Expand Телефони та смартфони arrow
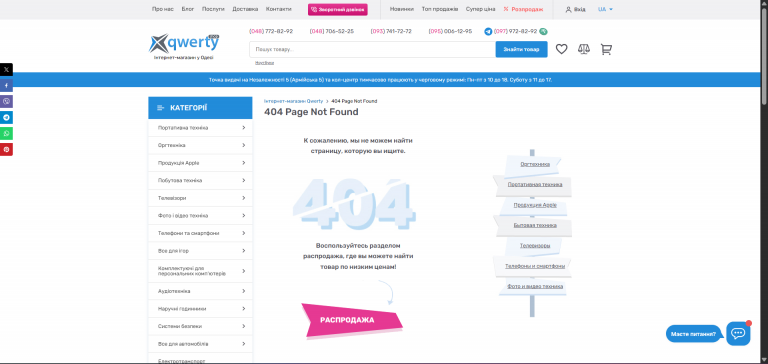Image resolution: width=768 pixels, height=364 pixels. pos(243,233)
